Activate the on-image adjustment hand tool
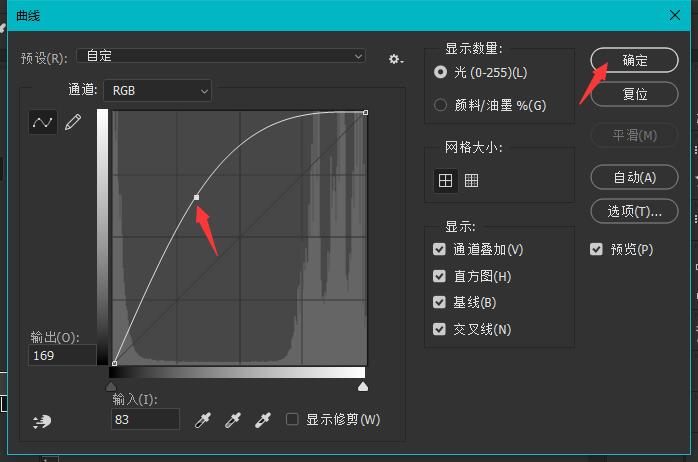Image resolution: width=698 pixels, height=462 pixels. pyautogui.click(x=42, y=421)
